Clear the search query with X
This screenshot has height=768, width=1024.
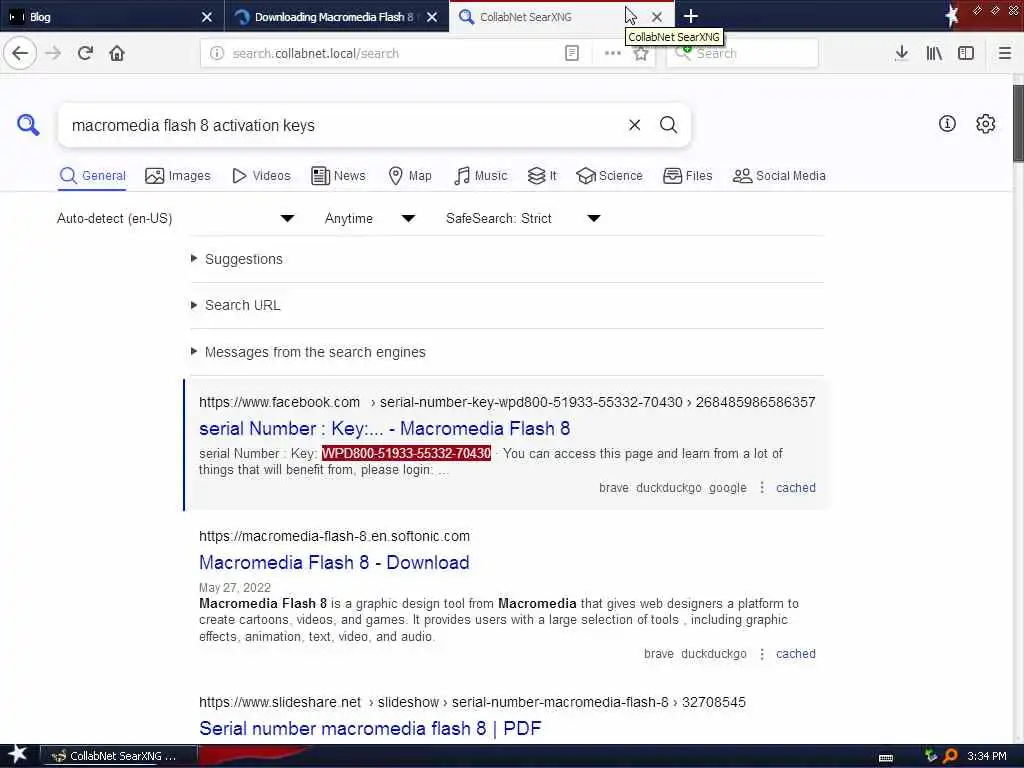coord(634,125)
